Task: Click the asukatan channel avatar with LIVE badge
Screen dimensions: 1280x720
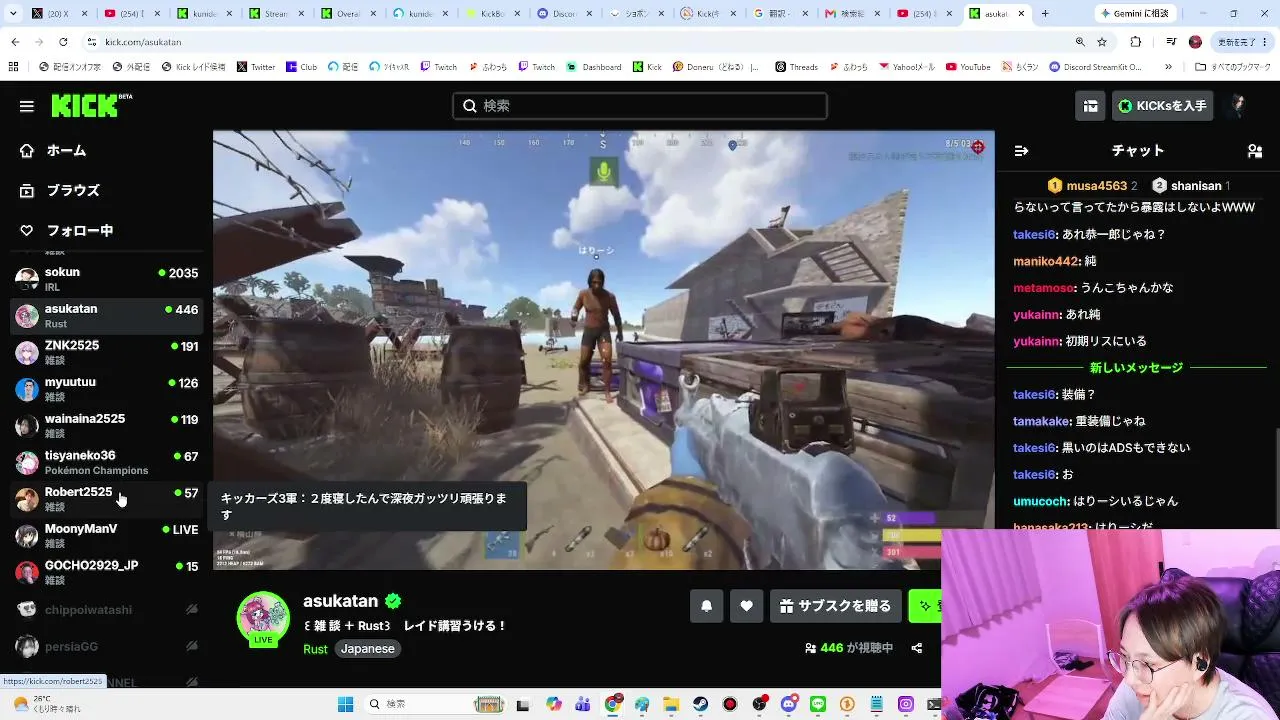Action: 263,618
